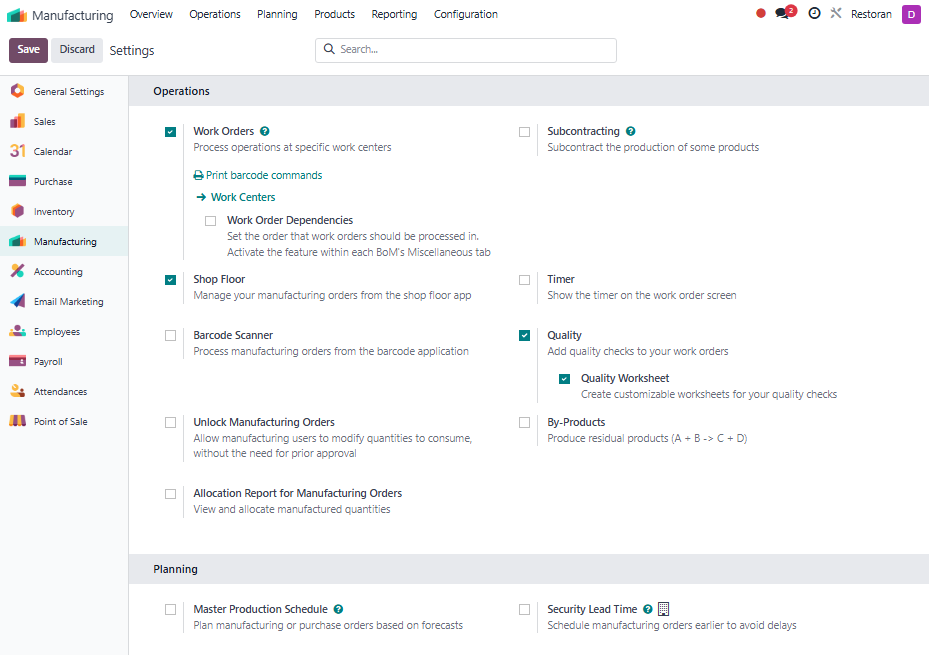Click the Save button
Screen dimensions: 929x655
[28, 50]
